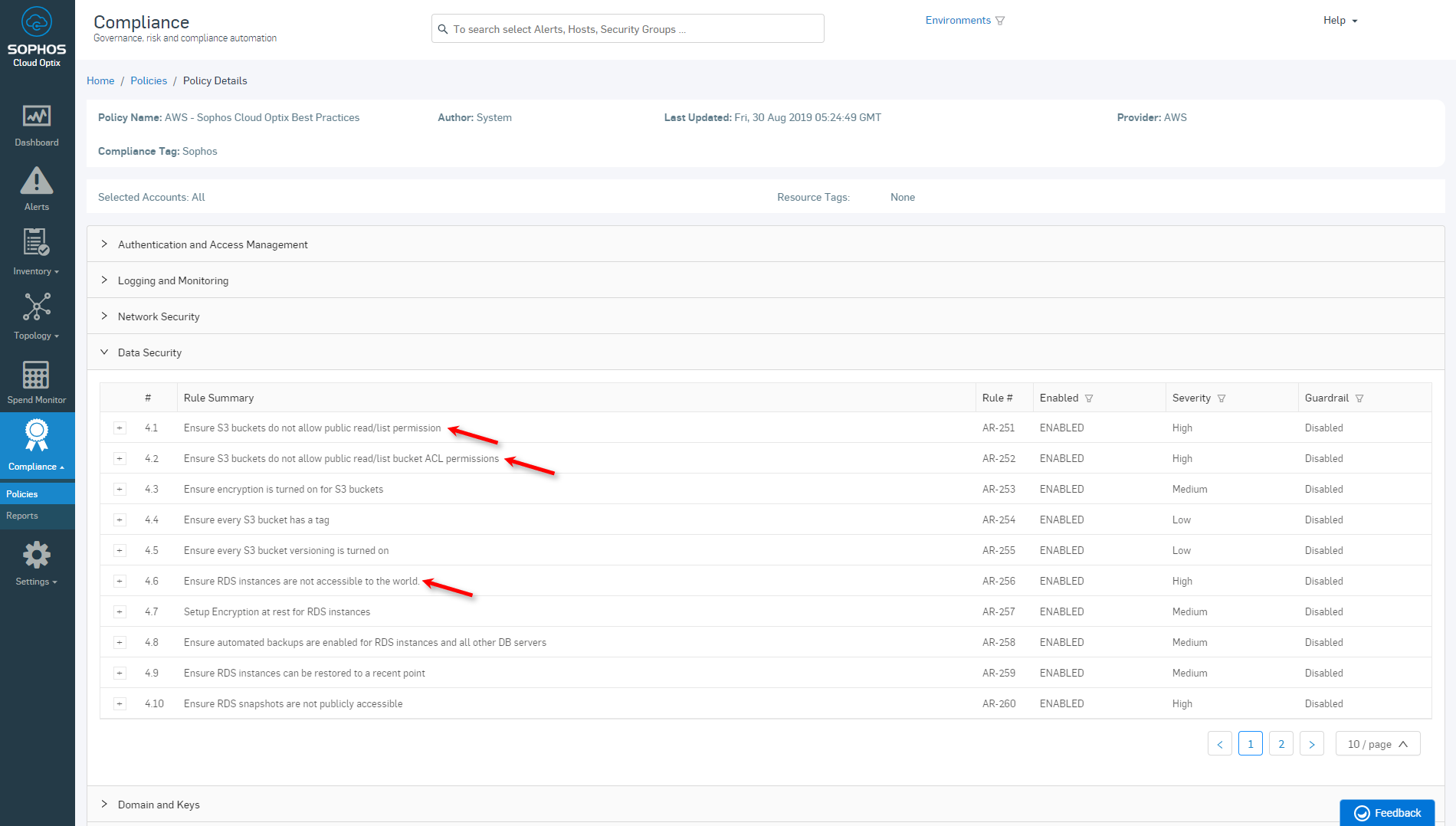This screenshot has height=826, width=1456.
Task: Click rule 'Ensure RDS instances can be restored to a recent point'
Action: point(304,674)
